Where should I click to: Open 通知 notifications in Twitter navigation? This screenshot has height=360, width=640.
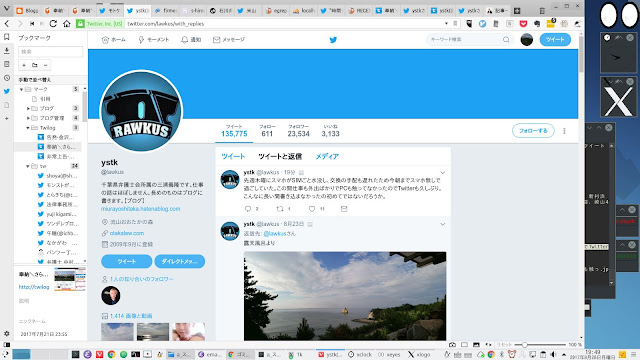(191, 40)
